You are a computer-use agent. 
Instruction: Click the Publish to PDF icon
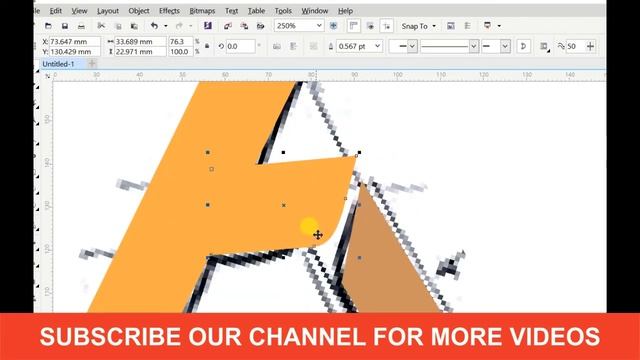(260, 26)
